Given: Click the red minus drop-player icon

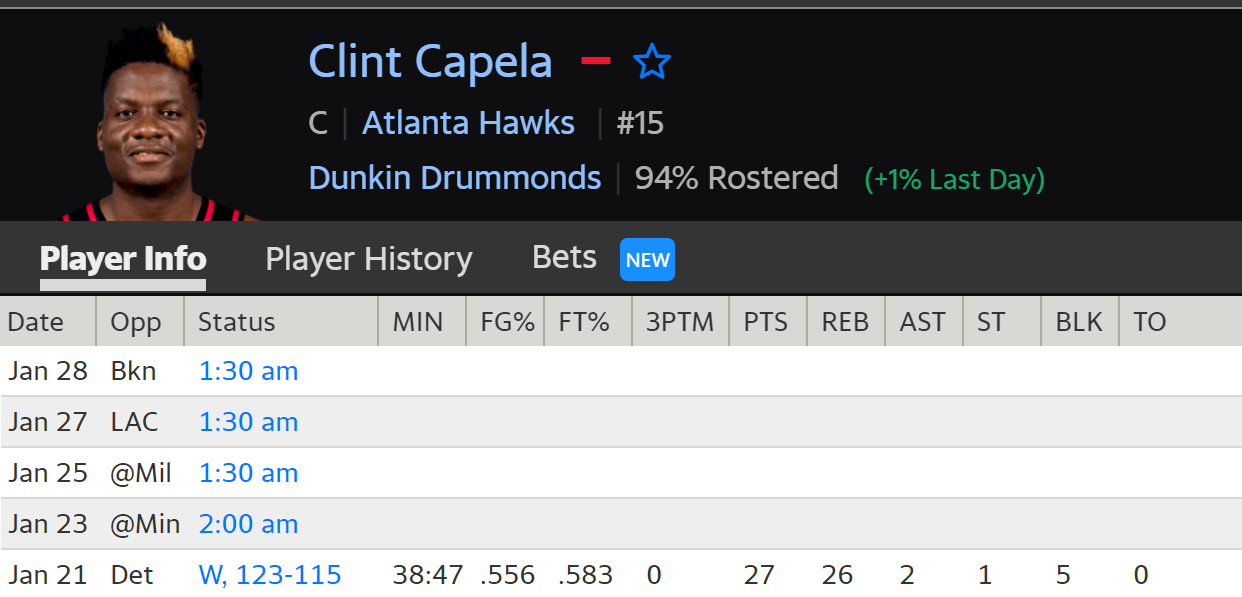Looking at the screenshot, I should 596,62.
